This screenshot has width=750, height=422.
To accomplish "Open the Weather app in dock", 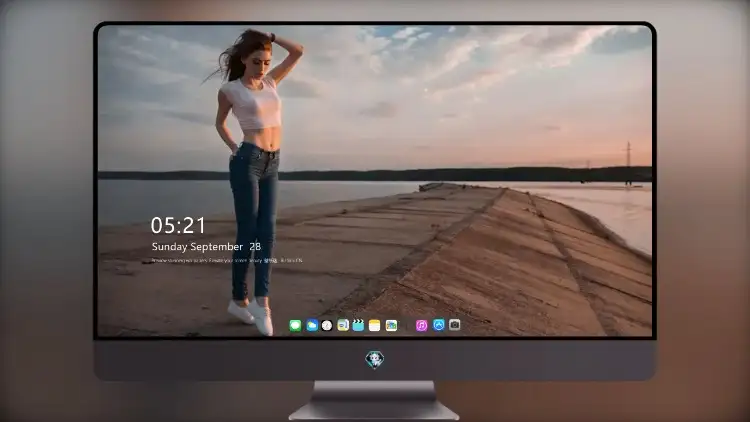I will pyautogui.click(x=312, y=326).
